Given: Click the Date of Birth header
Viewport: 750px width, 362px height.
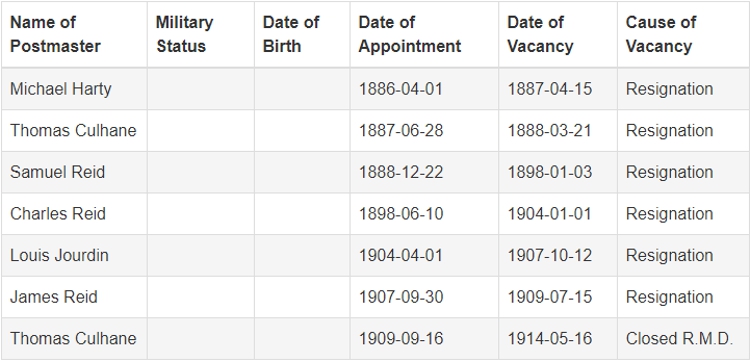Looking at the screenshot, I should [x=302, y=34].
